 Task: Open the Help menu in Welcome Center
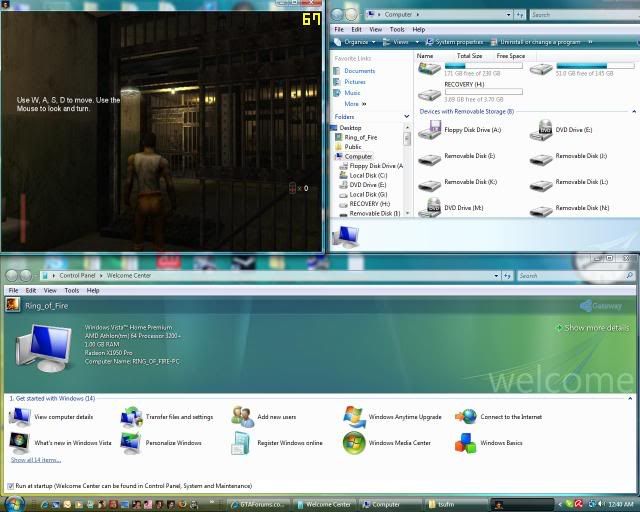(x=93, y=290)
